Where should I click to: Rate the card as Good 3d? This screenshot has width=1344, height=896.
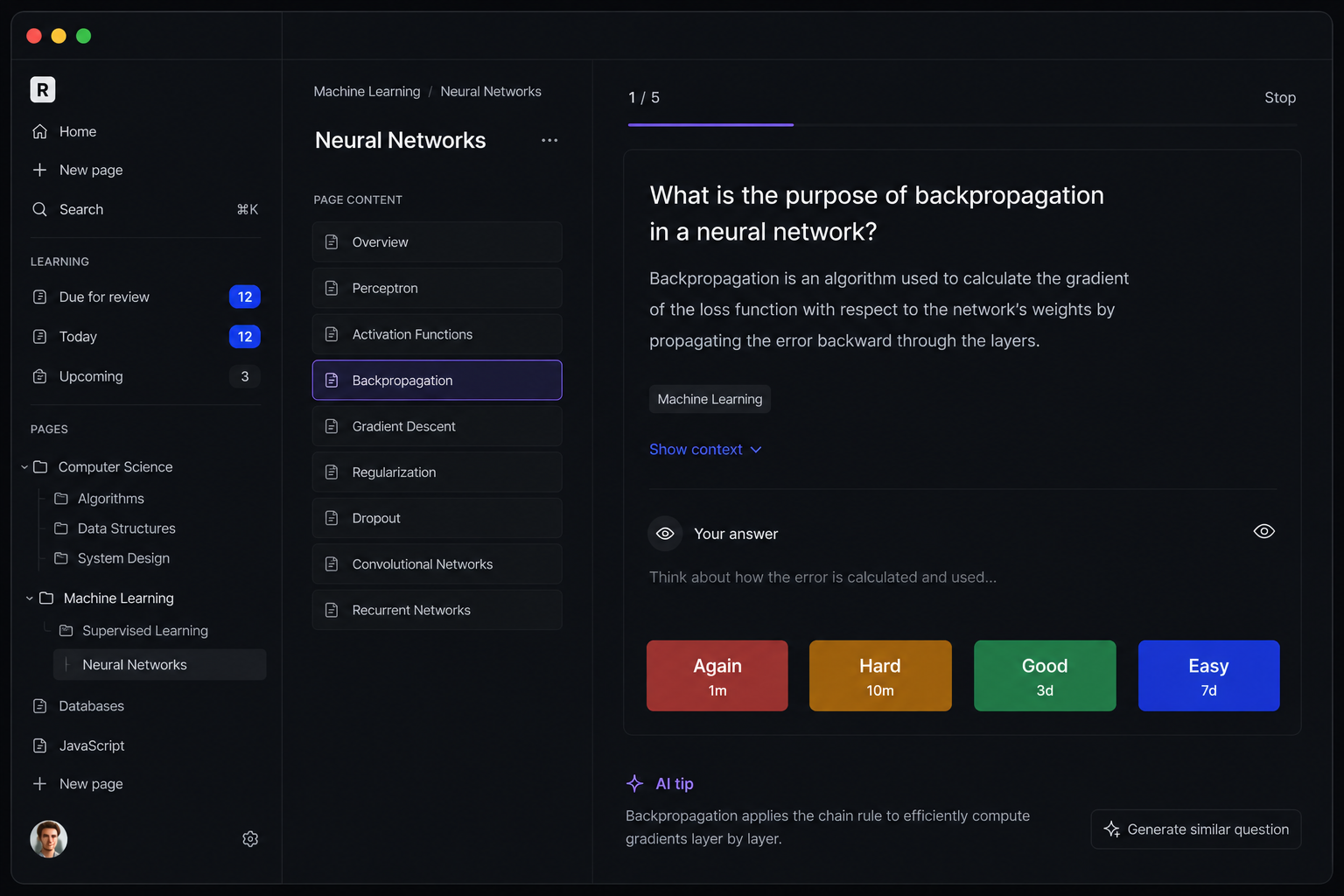(x=1045, y=675)
